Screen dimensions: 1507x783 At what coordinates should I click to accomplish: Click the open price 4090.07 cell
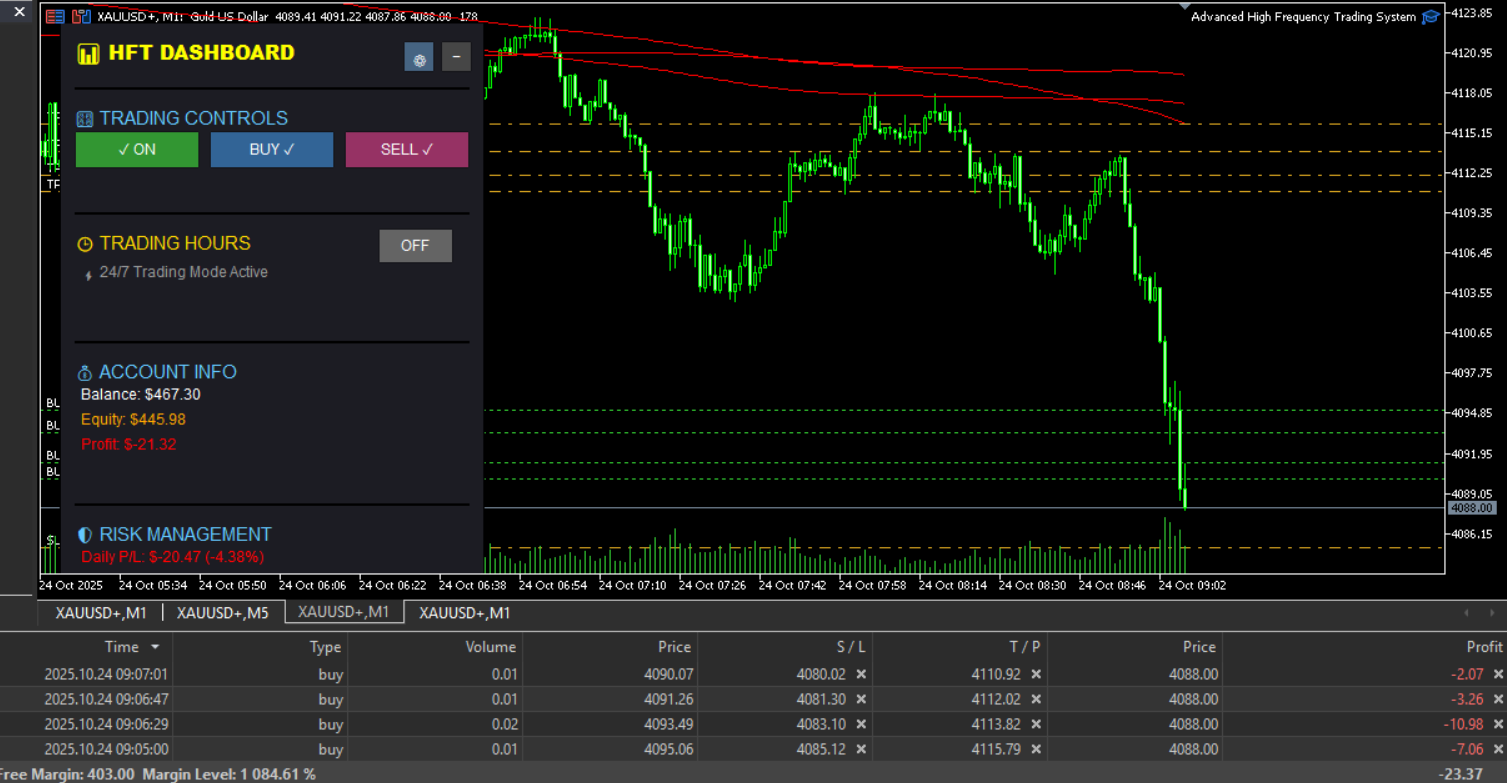(x=668, y=675)
